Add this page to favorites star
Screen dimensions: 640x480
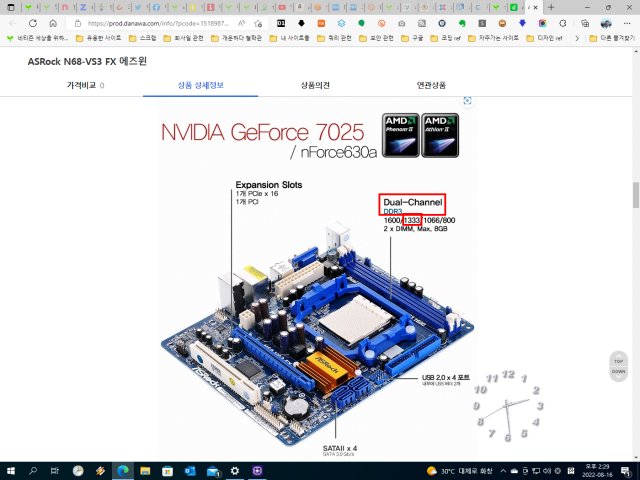(x=258, y=23)
